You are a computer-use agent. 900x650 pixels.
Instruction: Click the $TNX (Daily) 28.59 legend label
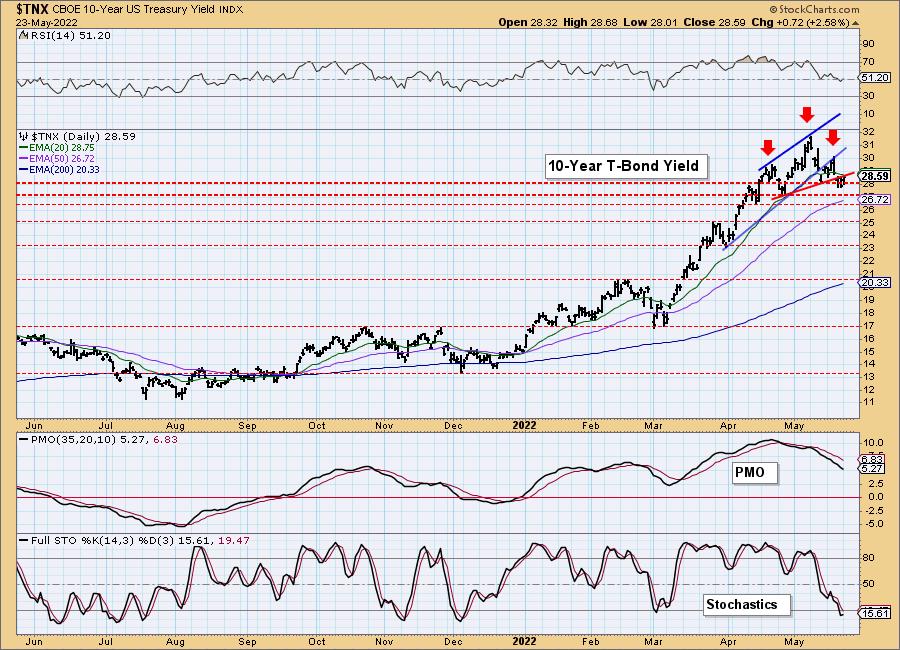(83, 137)
